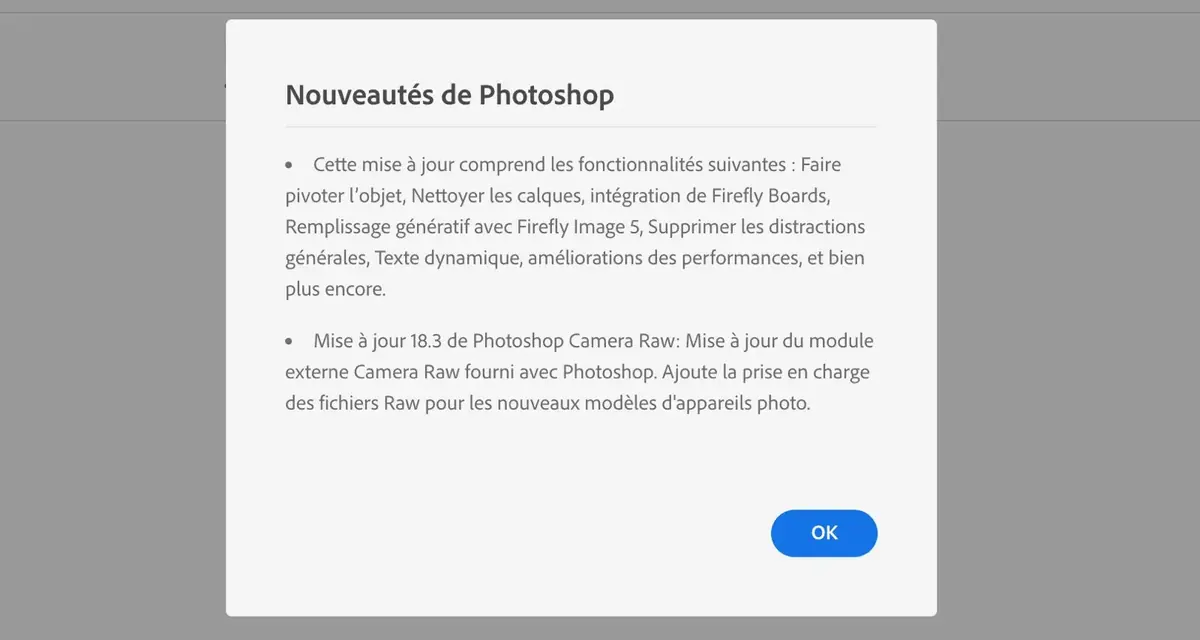Image resolution: width=1200 pixels, height=640 pixels.
Task: Select the first bullet point marker
Action: click(290, 163)
